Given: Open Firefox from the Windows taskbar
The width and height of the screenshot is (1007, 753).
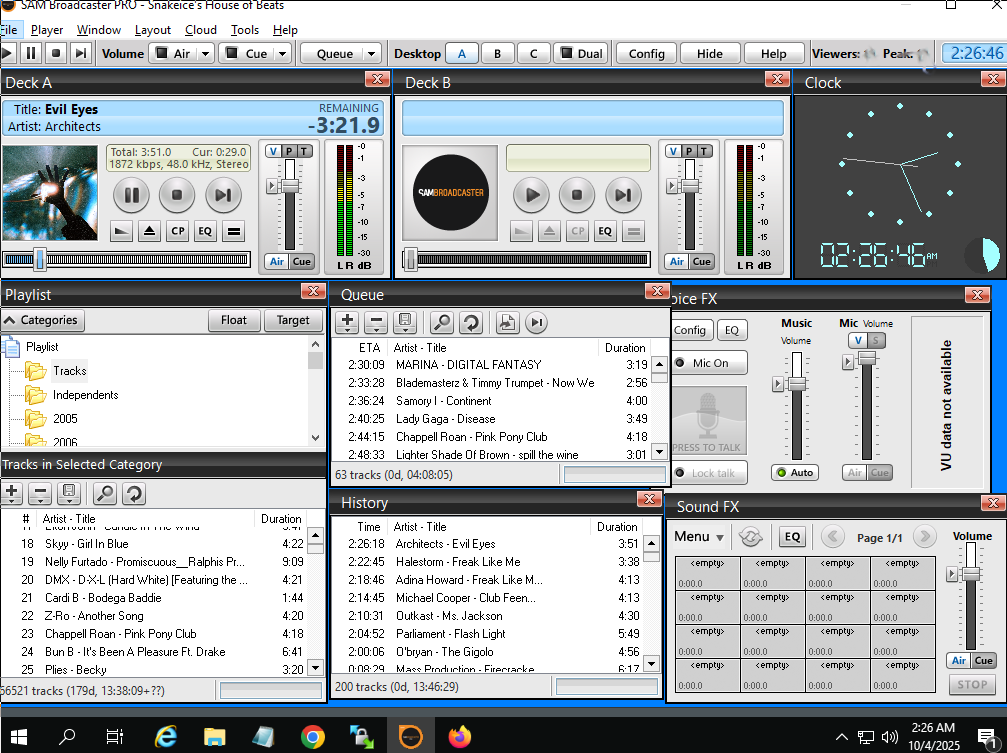Looking at the screenshot, I should [459, 737].
